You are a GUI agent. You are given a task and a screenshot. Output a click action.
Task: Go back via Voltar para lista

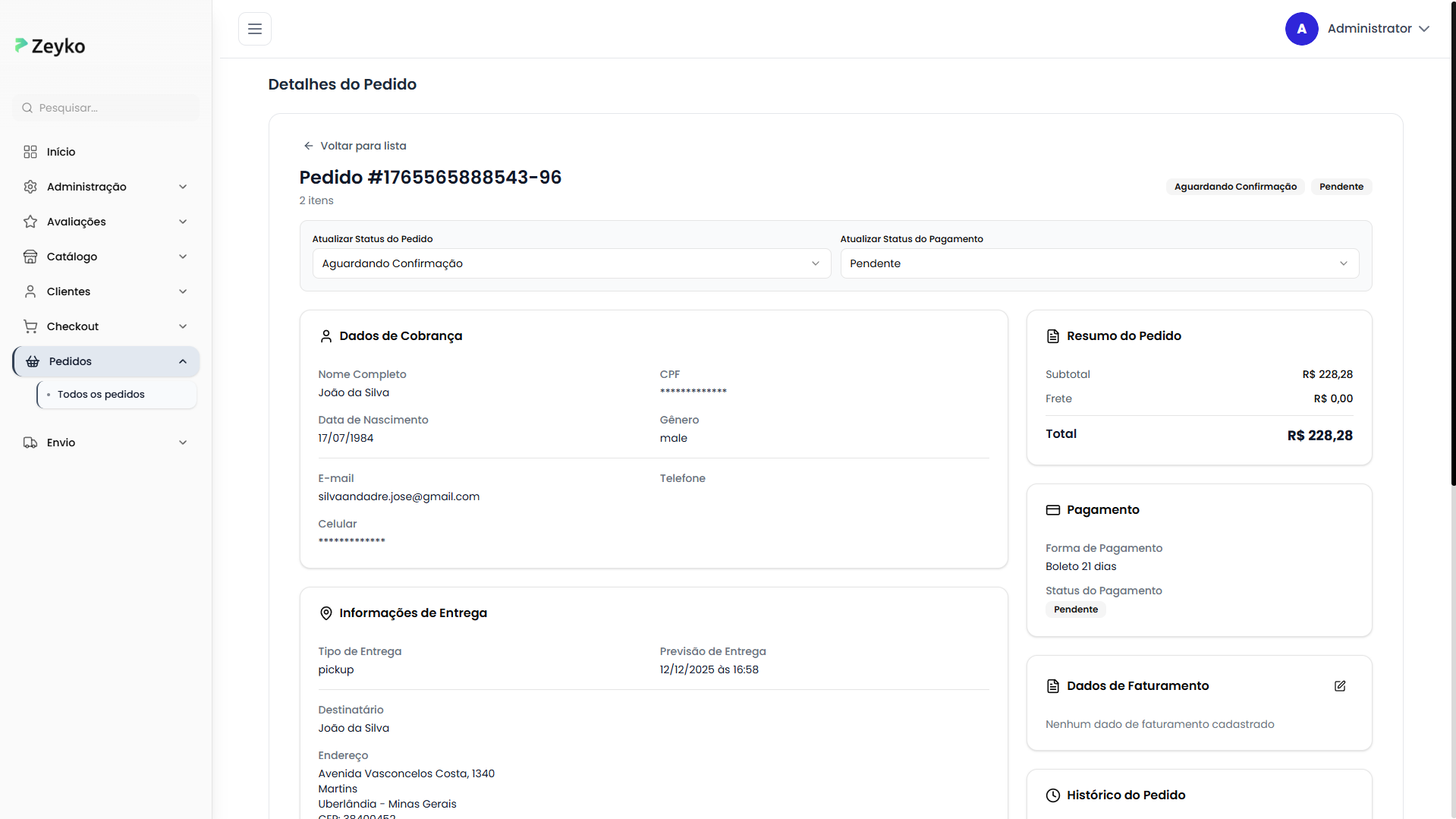355,146
